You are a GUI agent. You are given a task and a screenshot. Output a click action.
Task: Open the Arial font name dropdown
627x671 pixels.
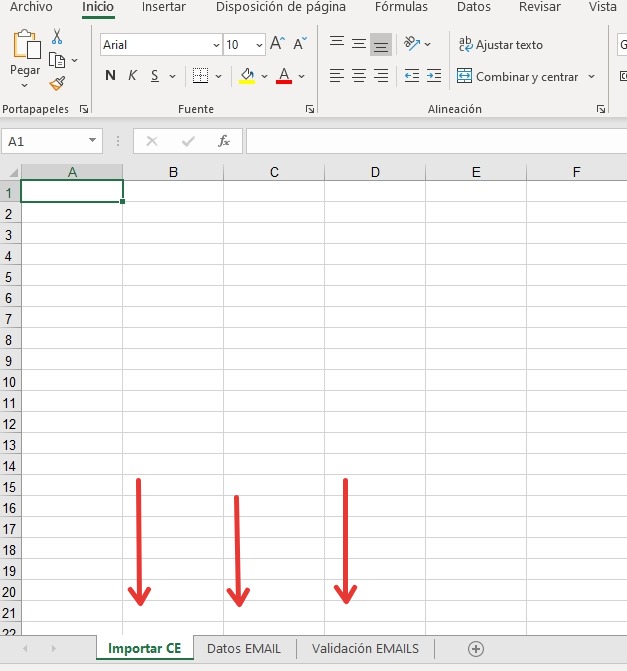[x=216, y=45]
